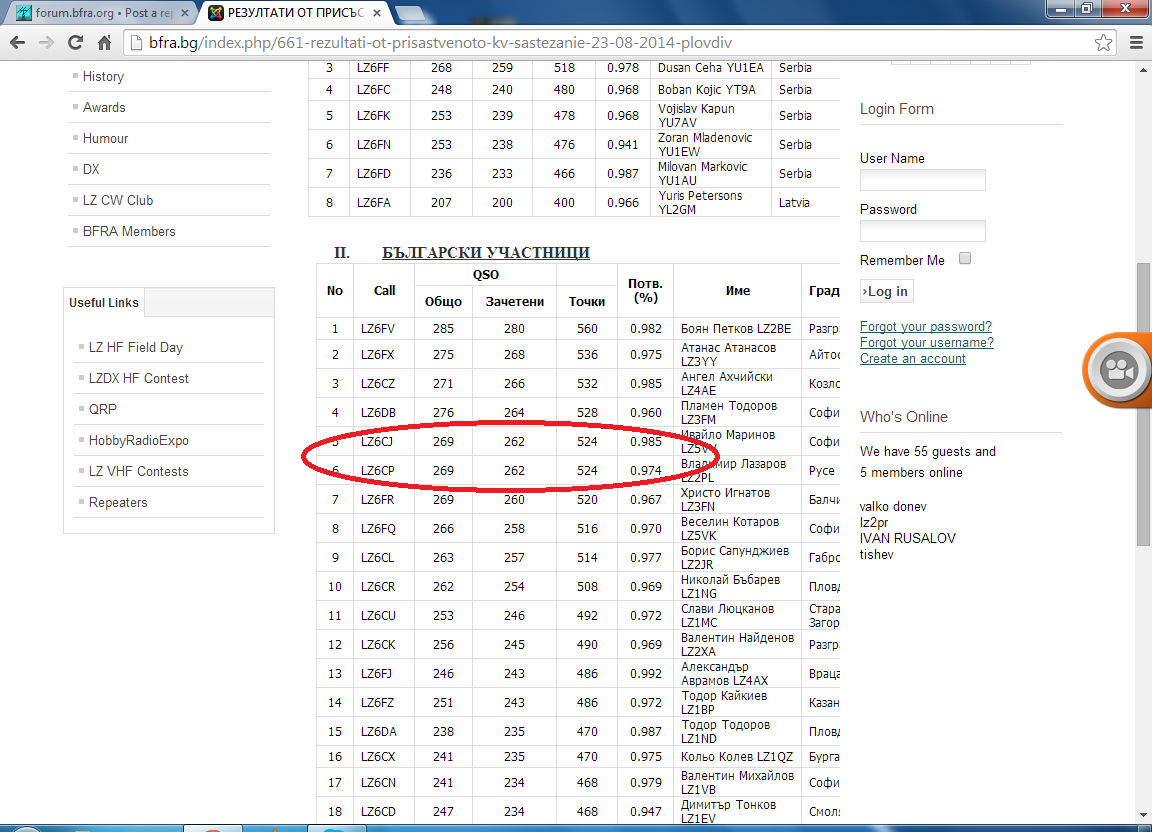Open the Chrome menu (three lines)

tap(1135, 43)
